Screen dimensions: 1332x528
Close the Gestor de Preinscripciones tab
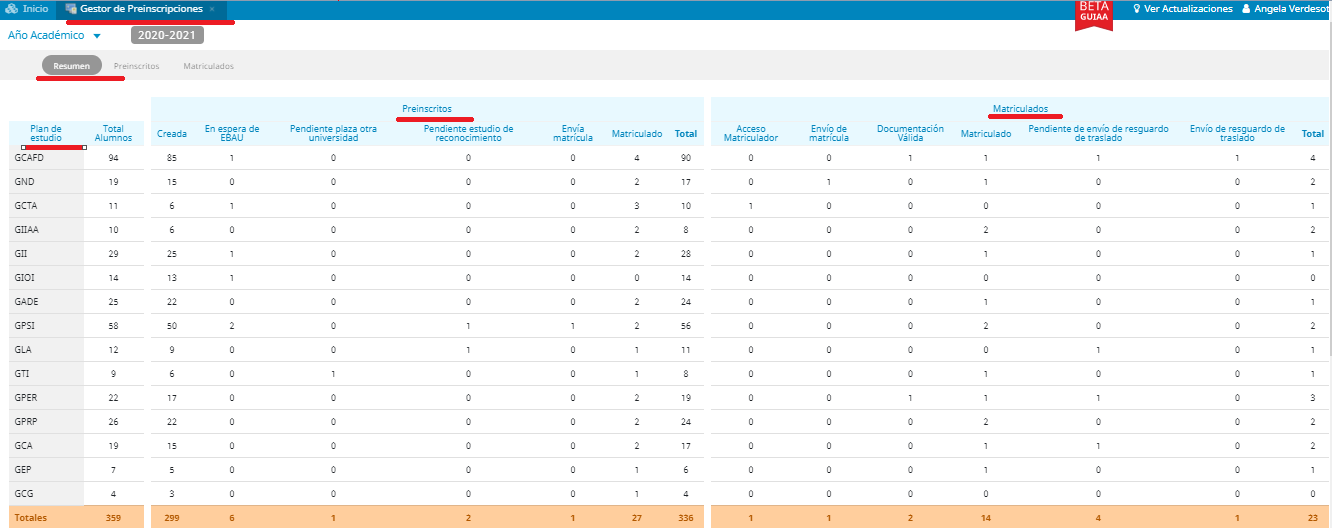(x=212, y=9)
